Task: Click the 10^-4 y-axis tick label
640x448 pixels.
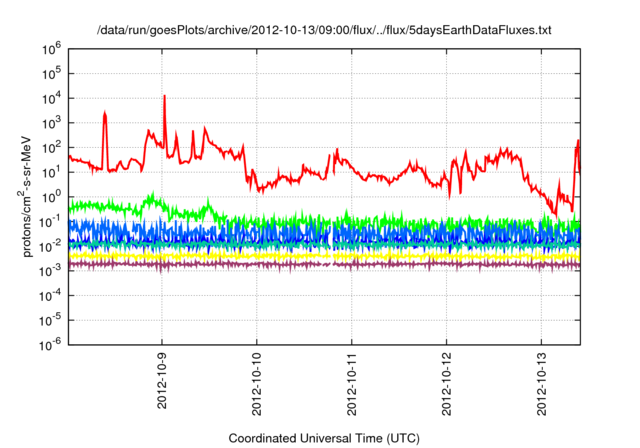Action: click(x=50, y=296)
